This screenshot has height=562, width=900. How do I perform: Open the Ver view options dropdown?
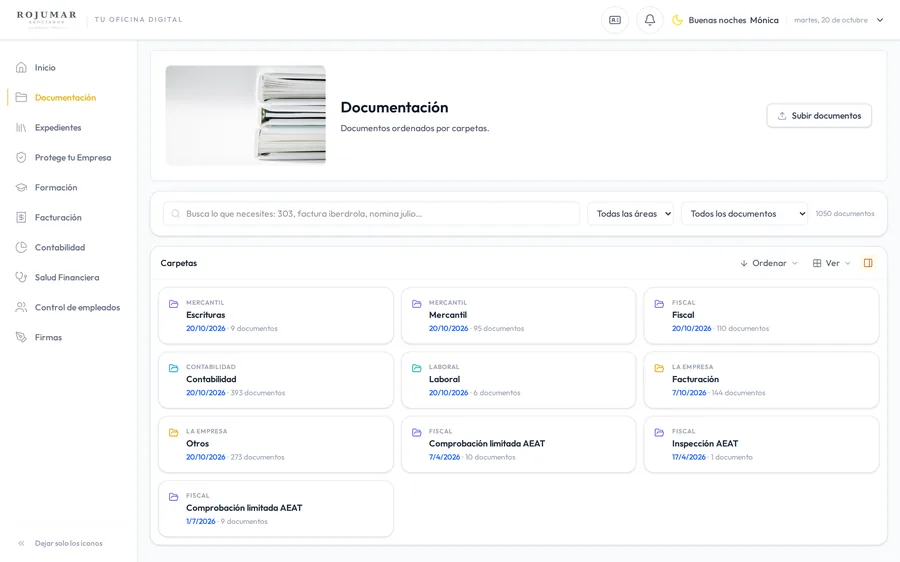pyautogui.click(x=832, y=263)
